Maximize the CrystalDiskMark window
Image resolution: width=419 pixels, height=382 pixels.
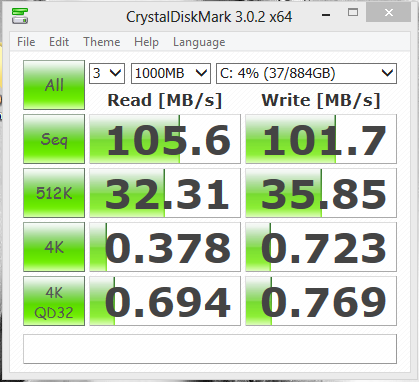pos(353,13)
